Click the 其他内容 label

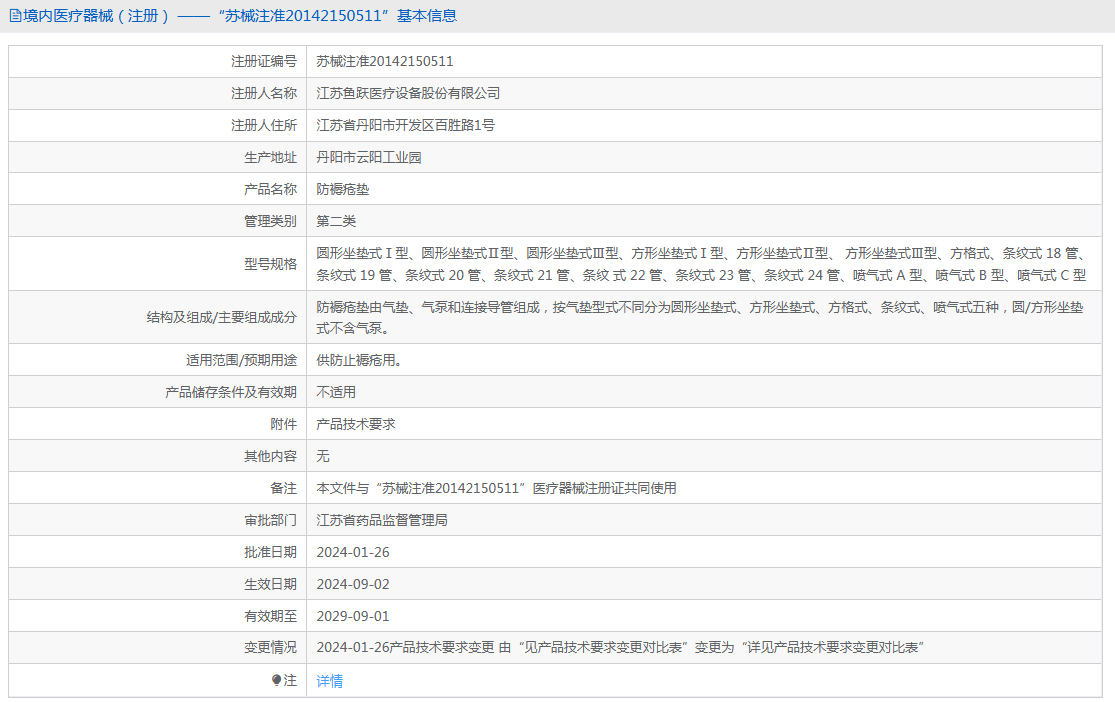[x=270, y=456]
